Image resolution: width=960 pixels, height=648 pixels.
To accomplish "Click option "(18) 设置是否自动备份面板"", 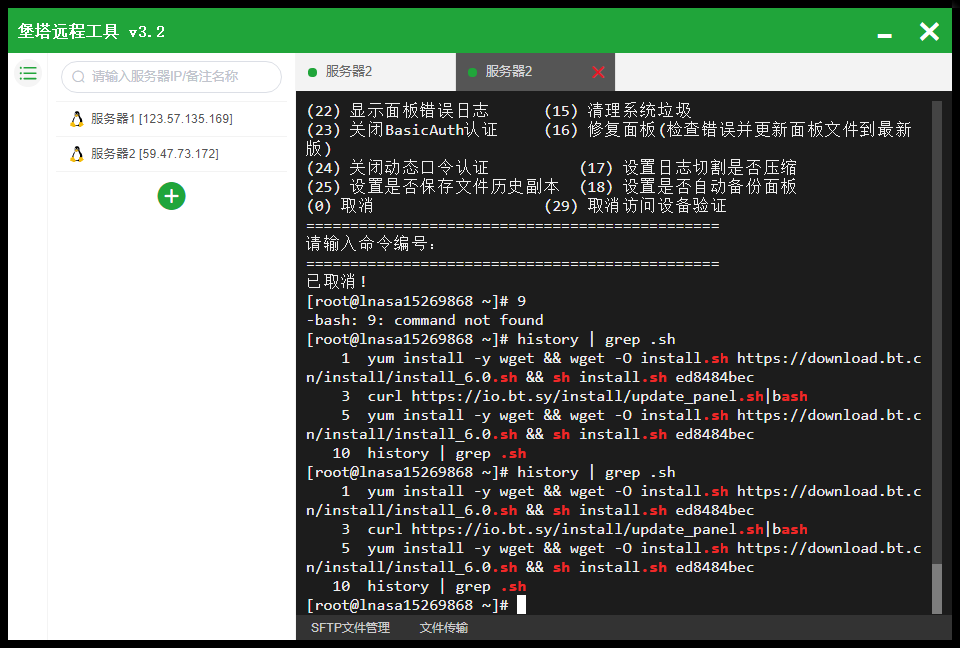I will [x=688, y=187].
